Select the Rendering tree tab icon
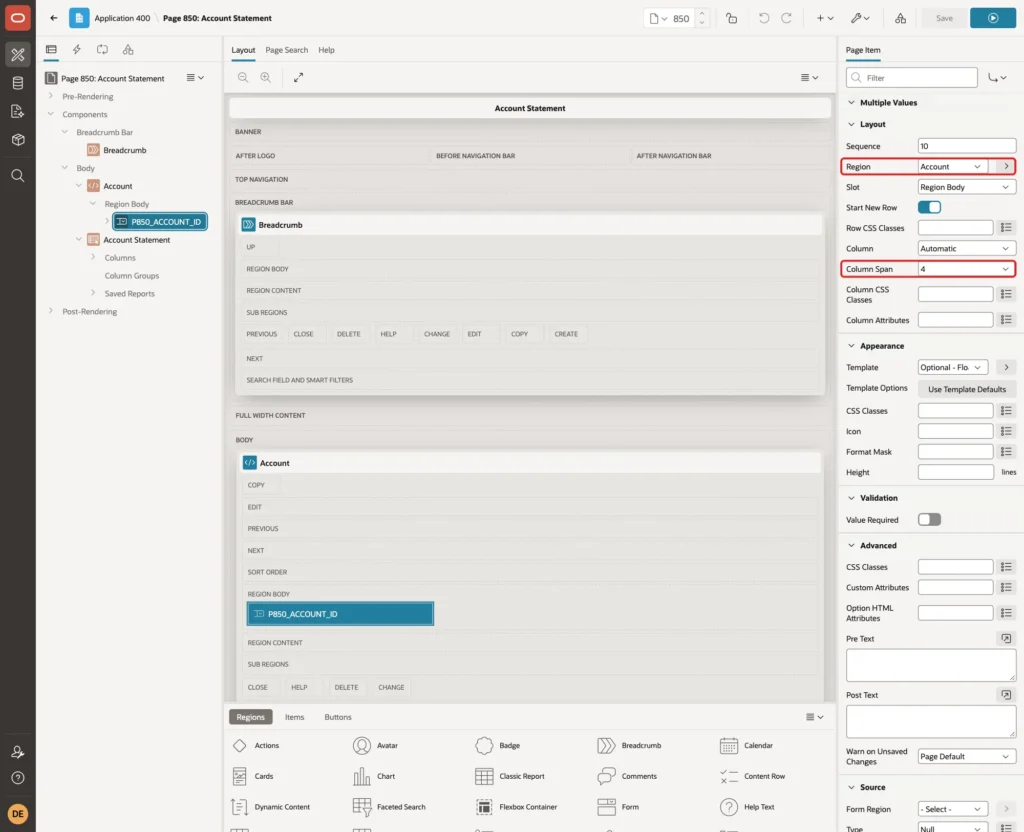This screenshot has width=1024, height=832. pos(51,50)
